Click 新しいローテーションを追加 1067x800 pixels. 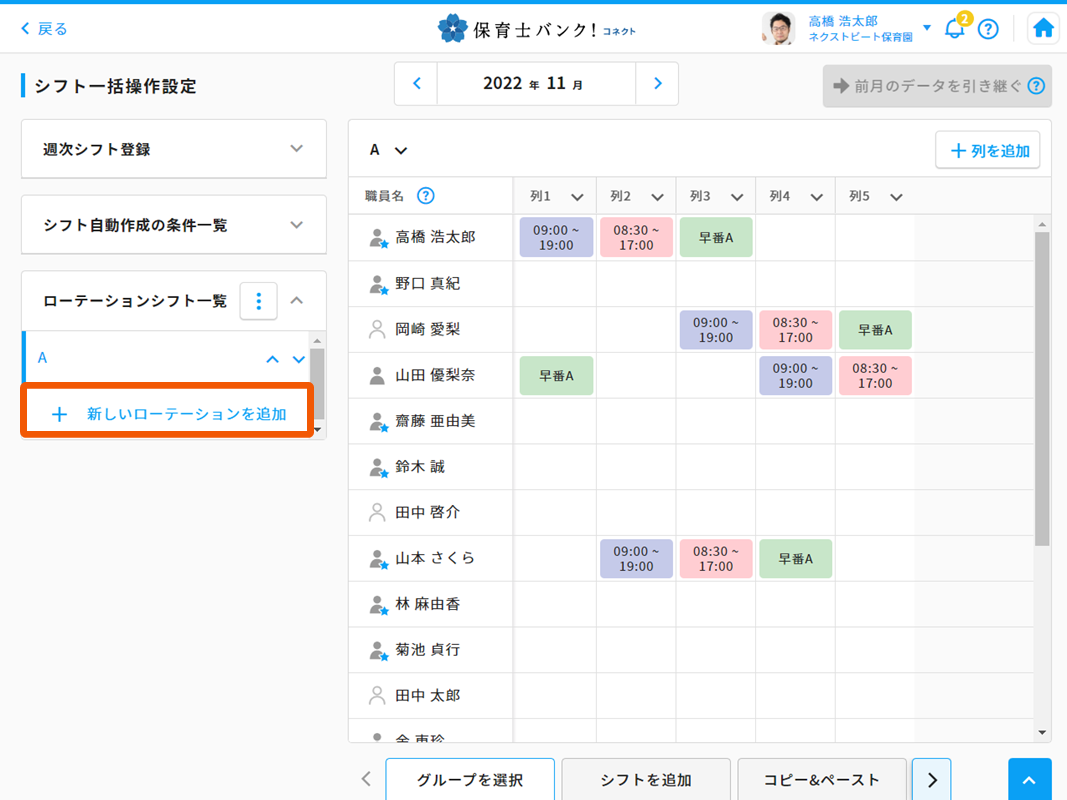[168, 414]
